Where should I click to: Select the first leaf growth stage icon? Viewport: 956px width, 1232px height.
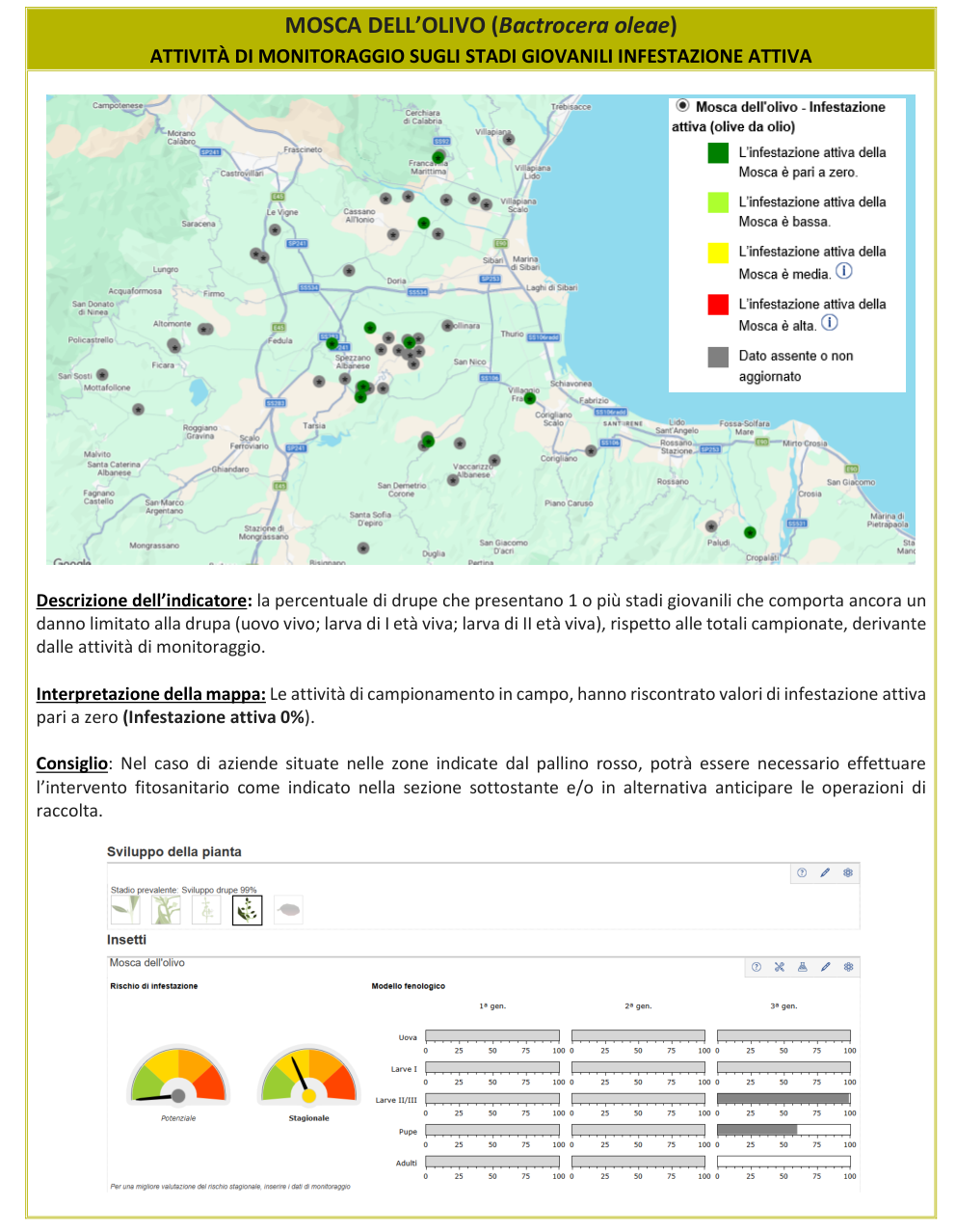pos(125,909)
